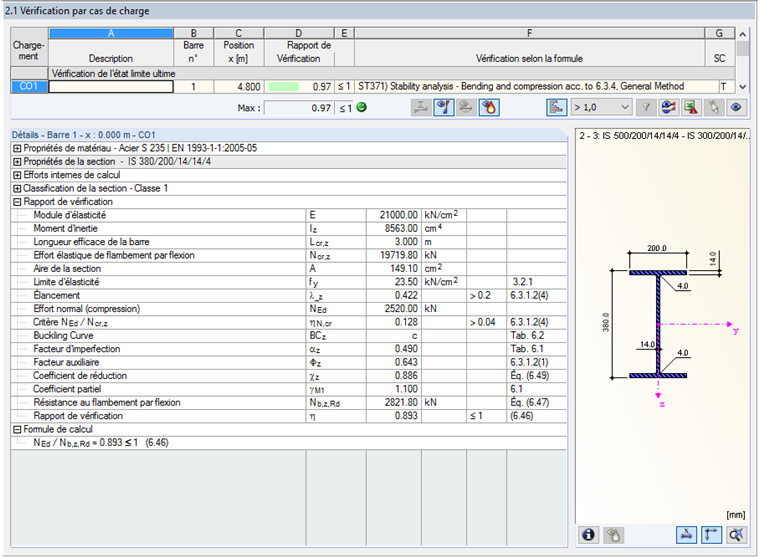Image resolution: width=760 pixels, height=558 pixels.
Task: Click the result diagrams selection icon
Action: coord(669,107)
